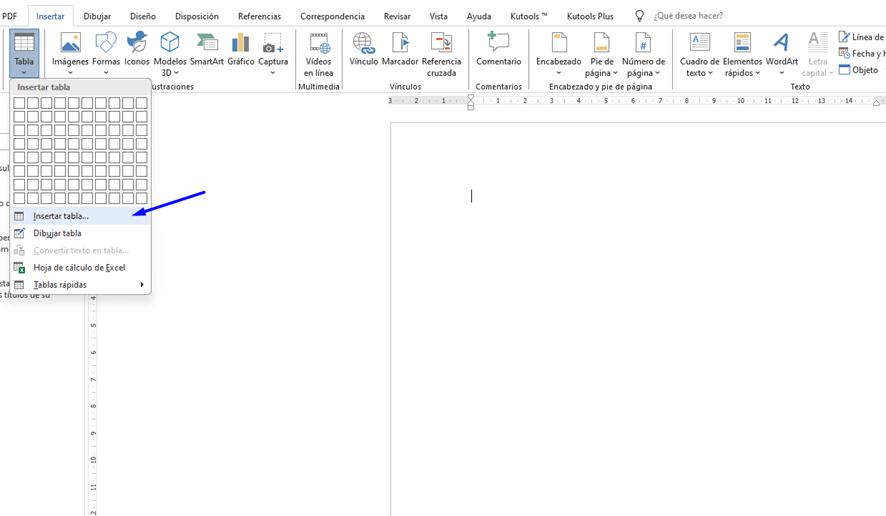The image size is (886, 516).
Task: Open the Tablas rápidas submenu arrow
Action: pos(142,285)
